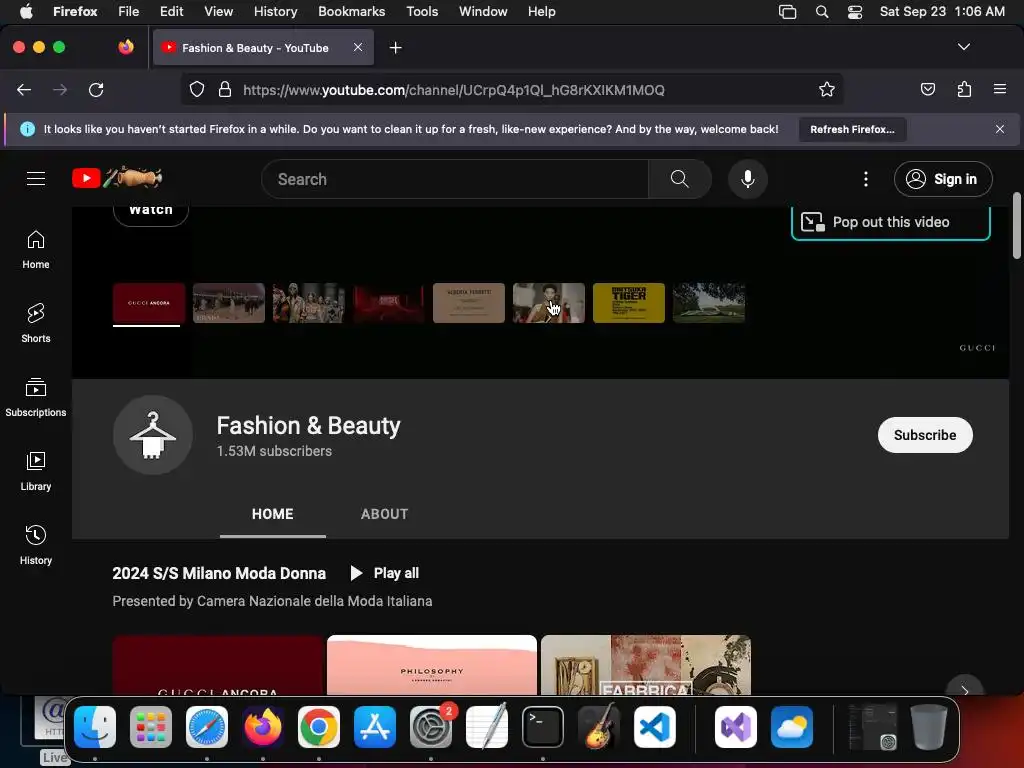Screen dimensions: 1024x768
Task: View site security lock info
Action: pos(225,89)
